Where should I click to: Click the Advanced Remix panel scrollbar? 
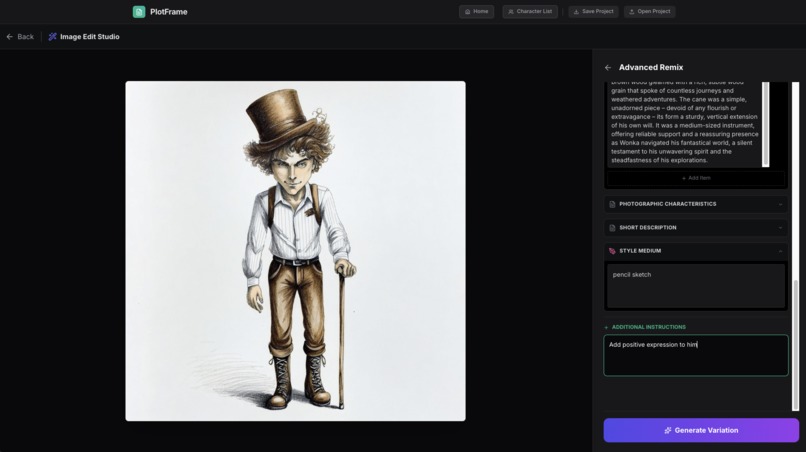[x=796, y=345]
